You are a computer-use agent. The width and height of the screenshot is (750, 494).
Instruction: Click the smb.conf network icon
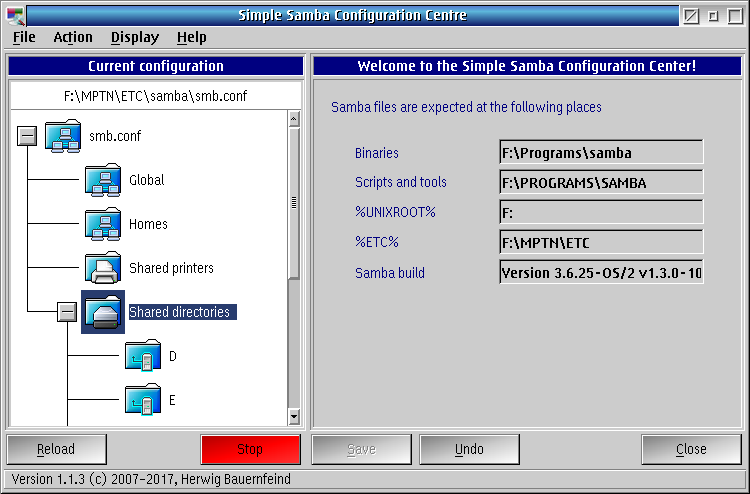coord(63,136)
